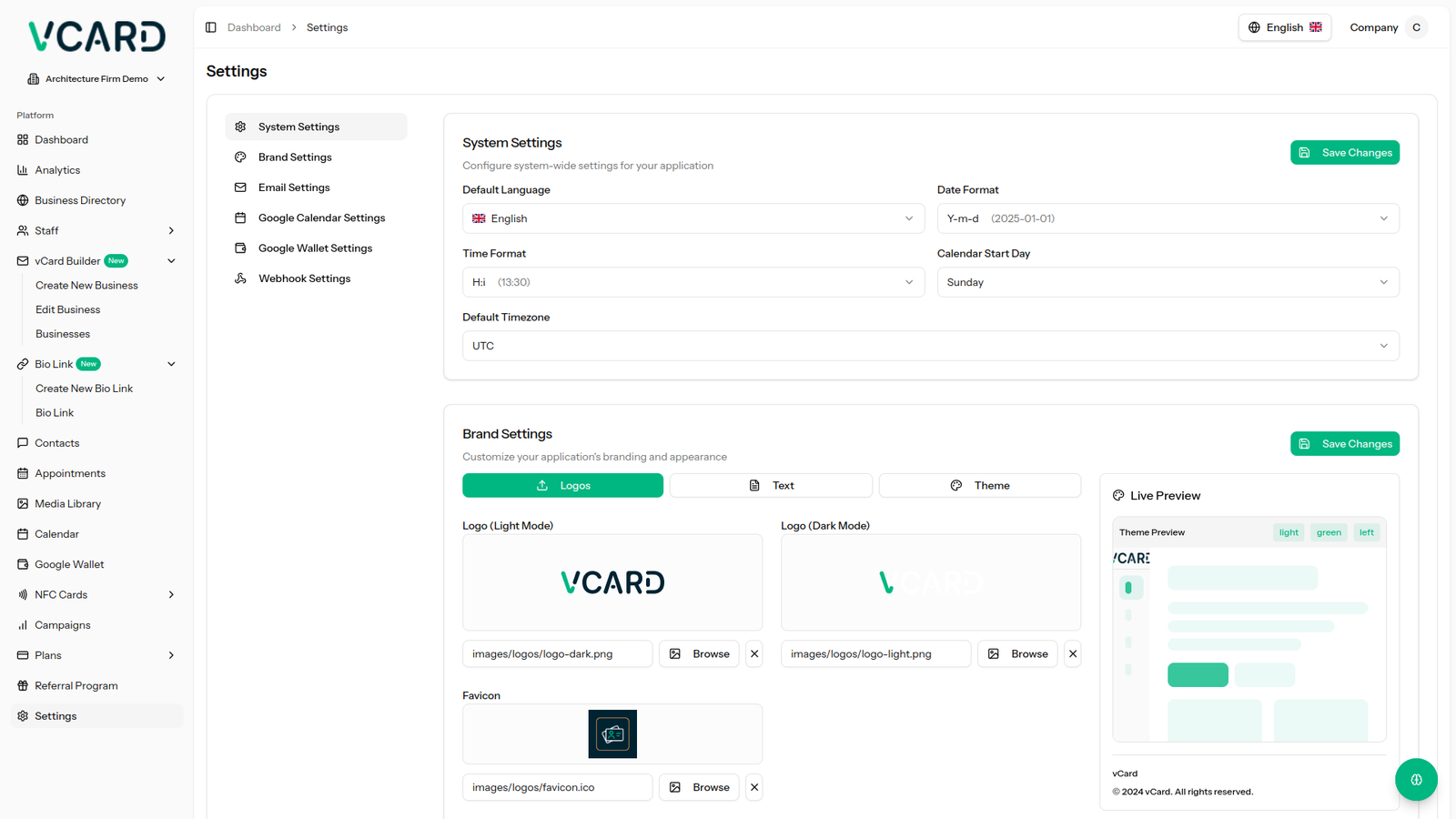Open Media Library from sidebar
The image size is (1456, 819).
pyautogui.click(x=67, y=503)
